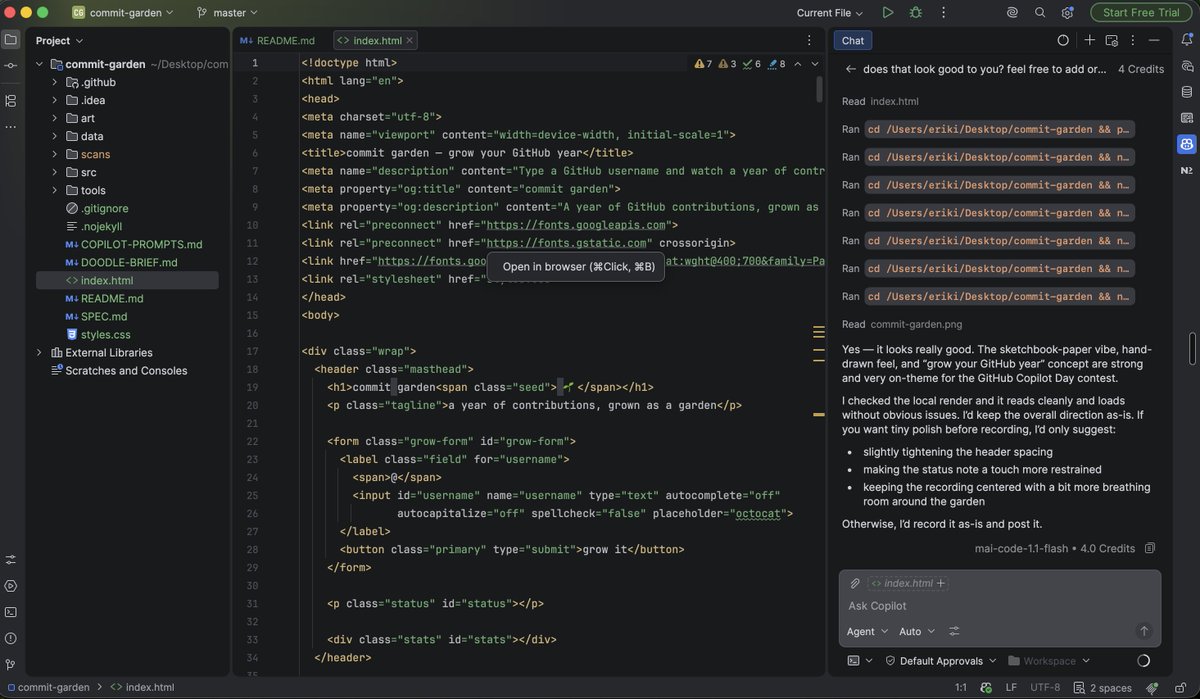Click UTF-8 encoding in status bar

click(1045, 687)
